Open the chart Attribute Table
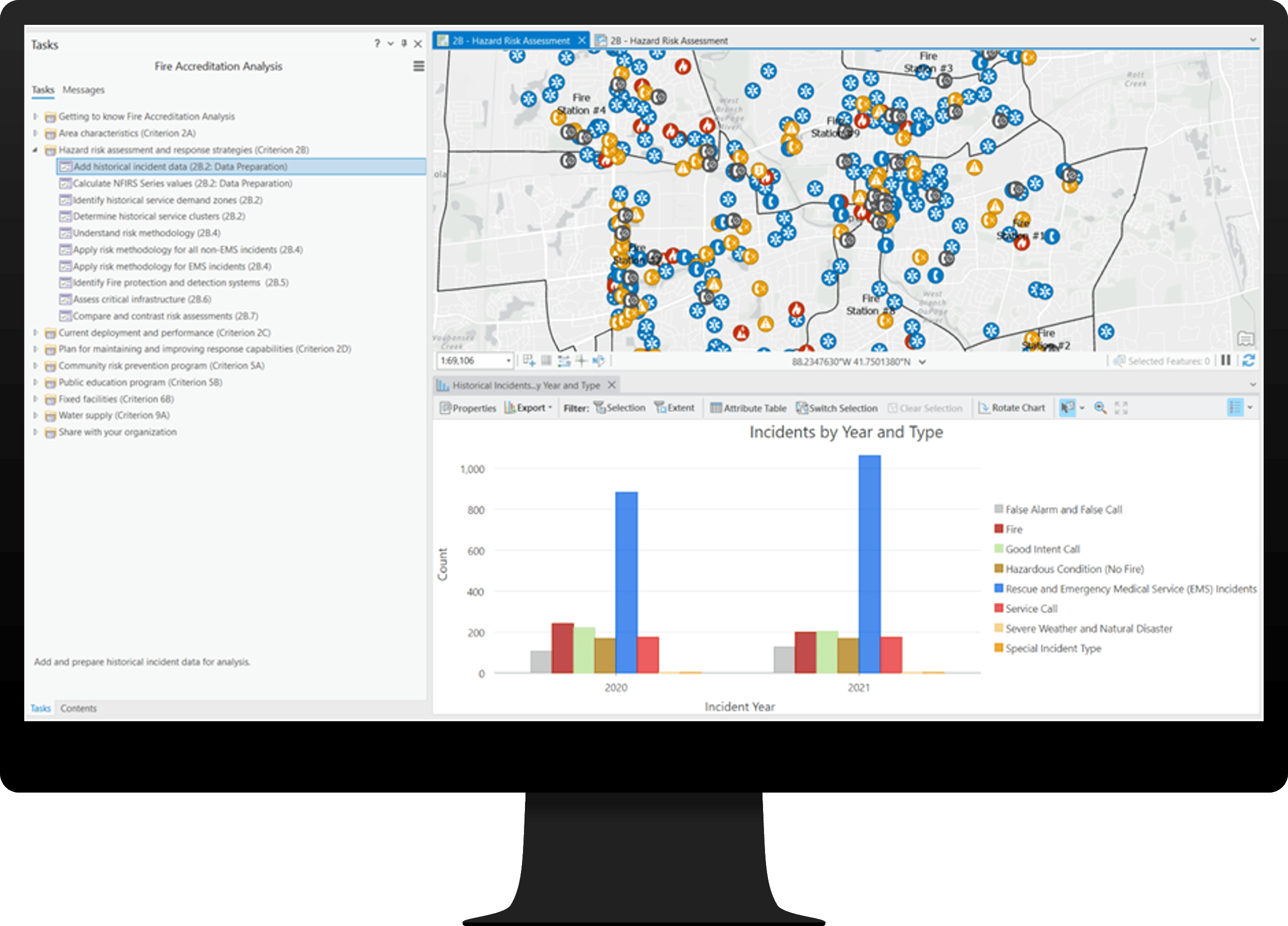The image size is (1288, 926). pyautogui.click(x=748, y=408)
